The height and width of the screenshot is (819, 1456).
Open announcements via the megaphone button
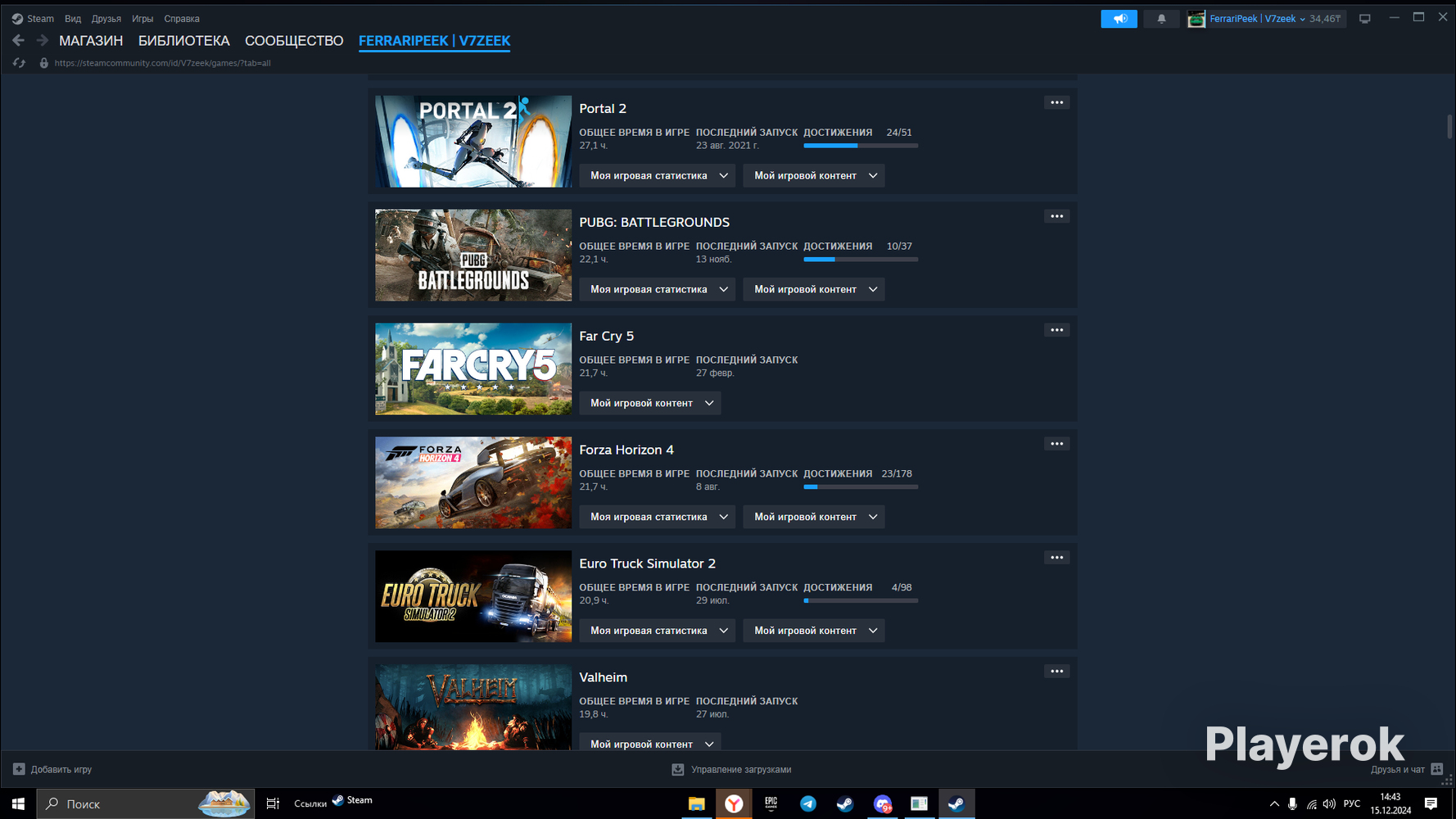tap(1119, 19)
